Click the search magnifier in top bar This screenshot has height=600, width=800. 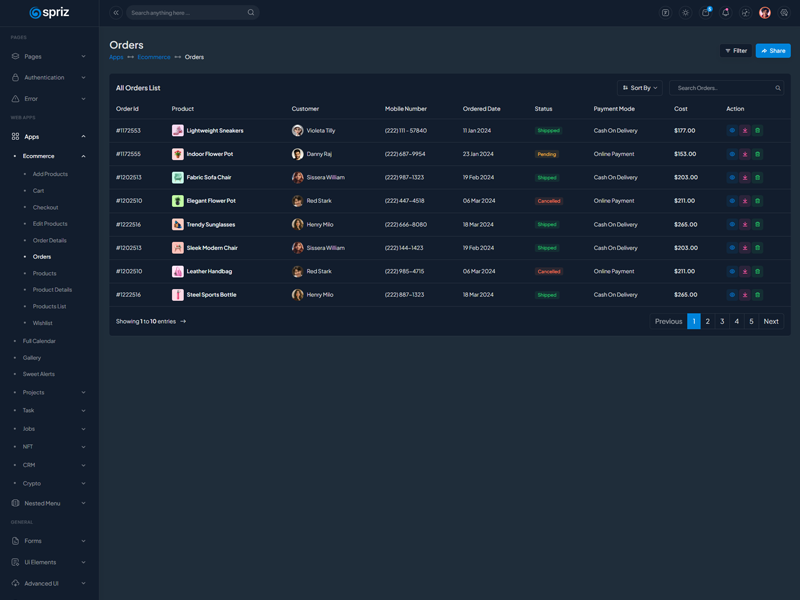coord(251,13)
